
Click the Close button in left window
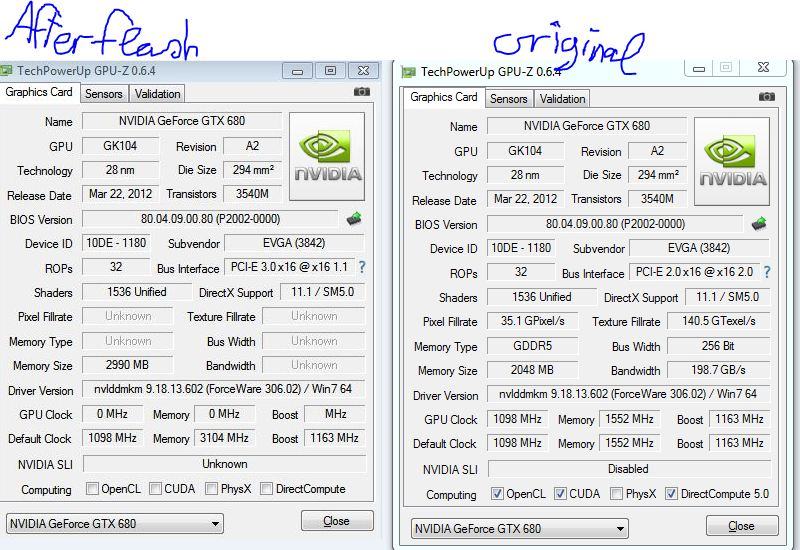[x=337, y=521]
